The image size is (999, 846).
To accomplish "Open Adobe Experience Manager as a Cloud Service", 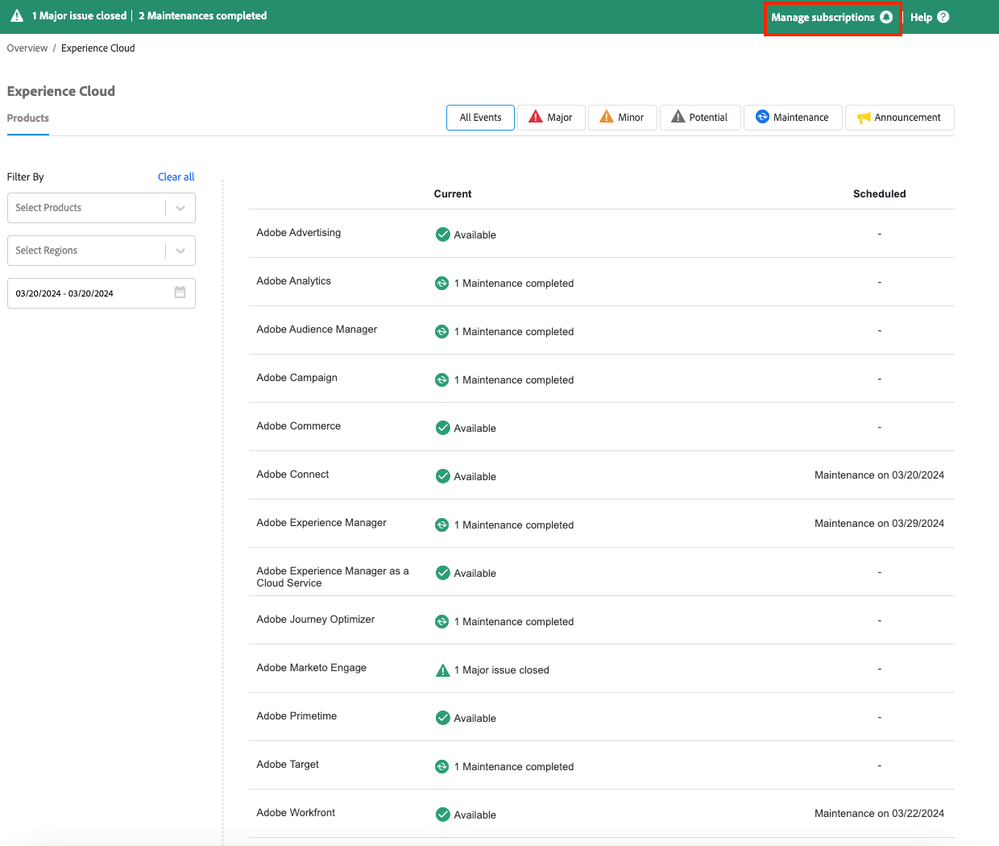I will [333, 577].
